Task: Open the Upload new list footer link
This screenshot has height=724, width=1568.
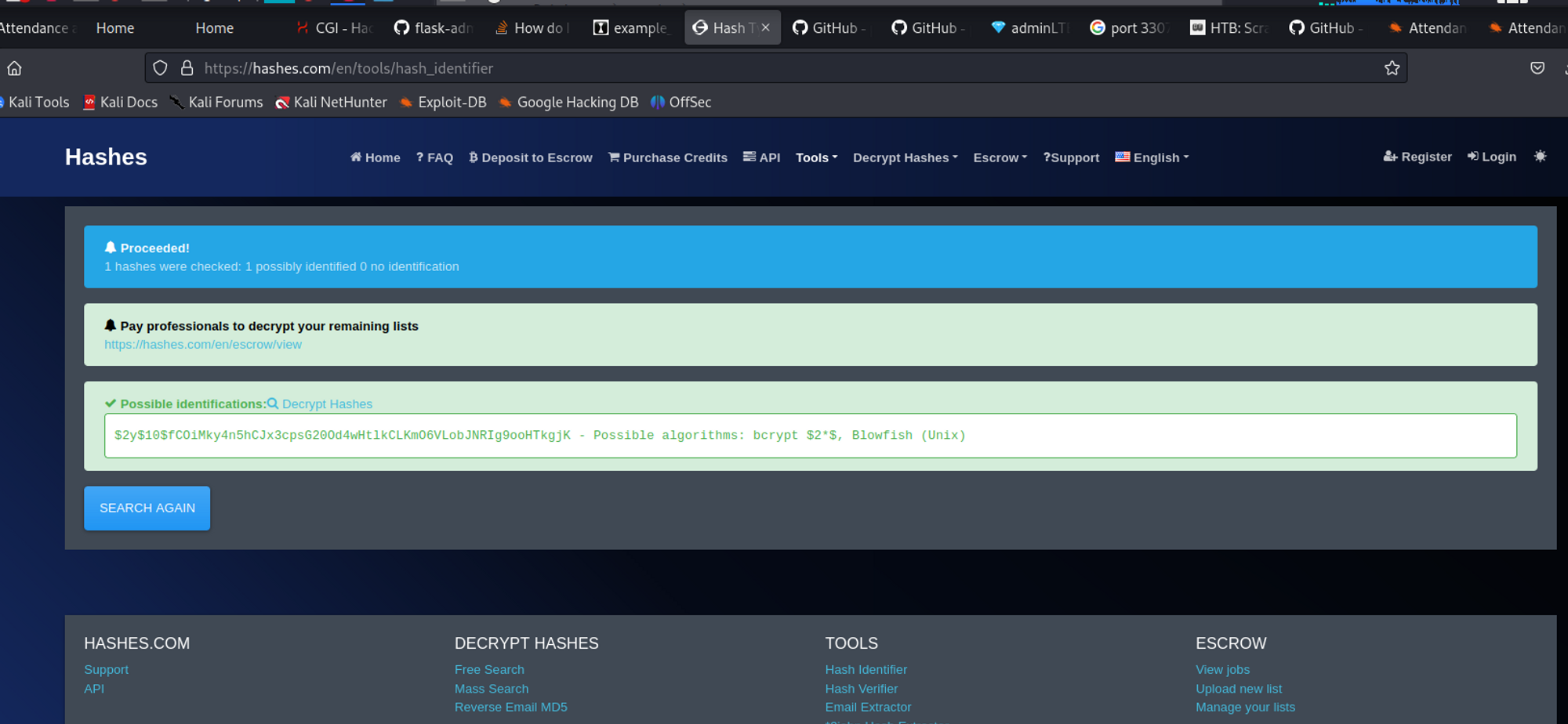Action: (1239, 688)
